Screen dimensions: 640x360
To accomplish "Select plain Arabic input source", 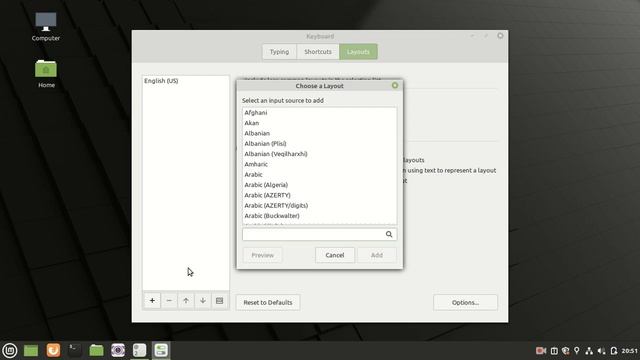I will pyautogui.click(x=319, y=174).
